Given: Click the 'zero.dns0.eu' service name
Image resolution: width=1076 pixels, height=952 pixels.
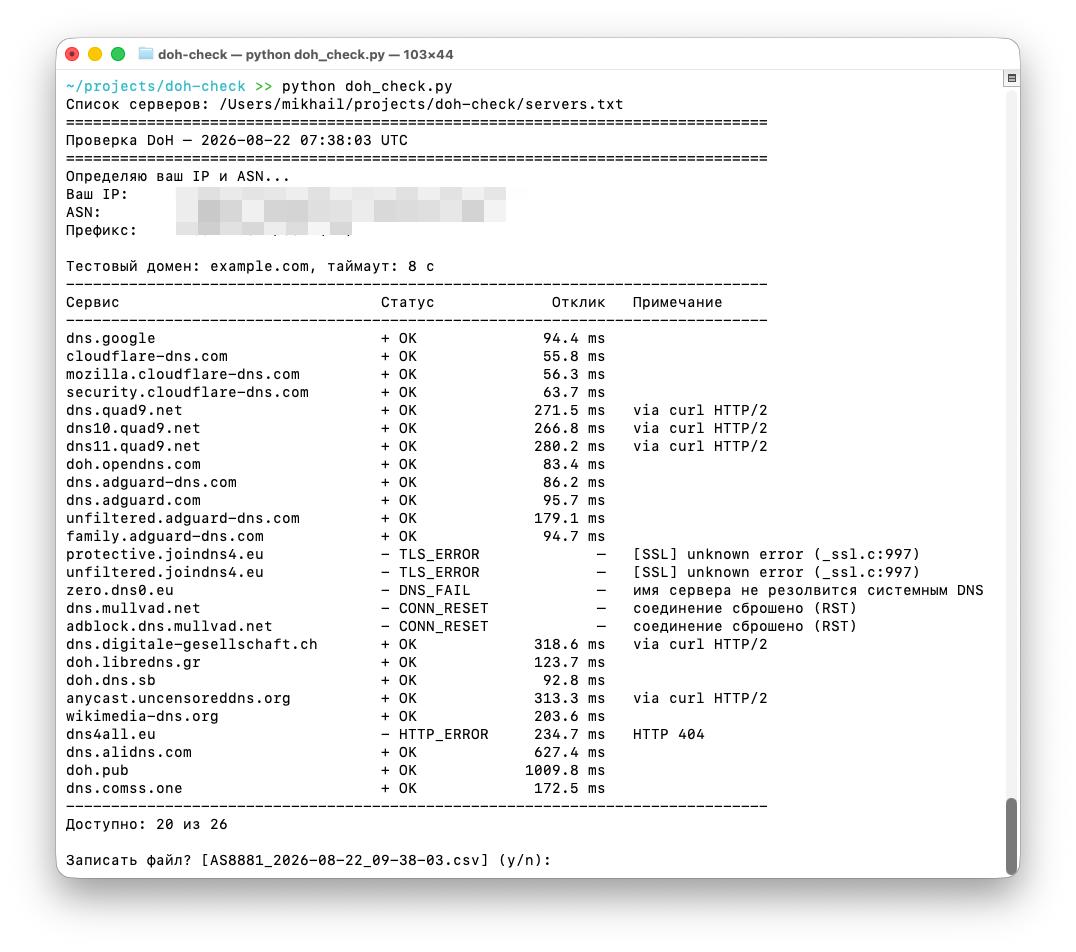Looking at the screenshot, I should pyautogui.click(x=119, y=590).
